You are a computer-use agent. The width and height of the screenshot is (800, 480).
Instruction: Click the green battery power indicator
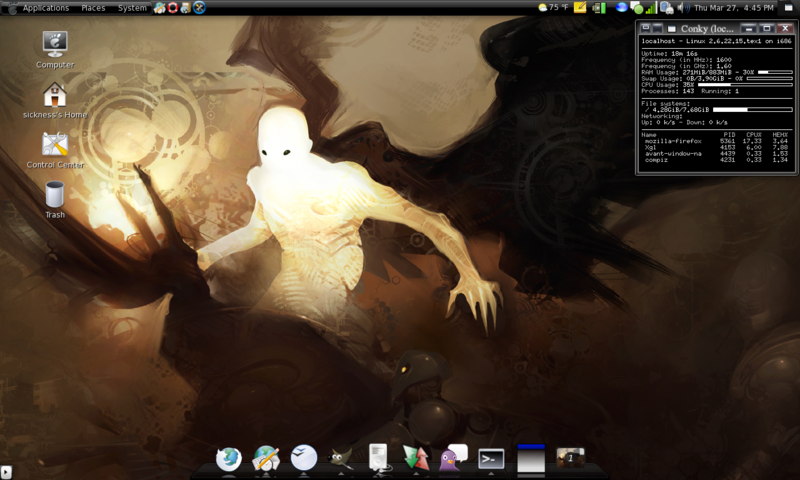[x=599, y=8]
